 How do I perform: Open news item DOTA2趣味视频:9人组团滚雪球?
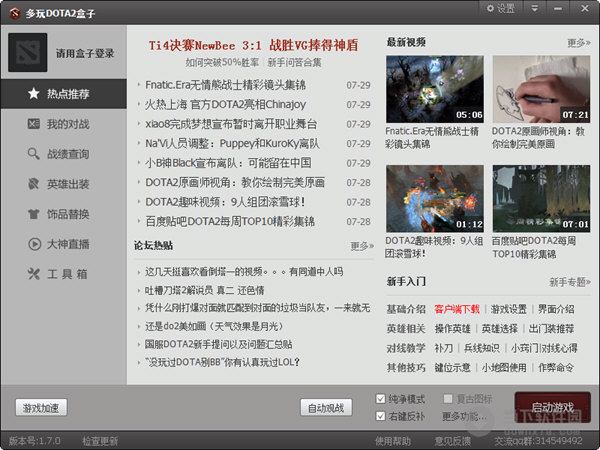pyautogui.click(x=225, y=202)
